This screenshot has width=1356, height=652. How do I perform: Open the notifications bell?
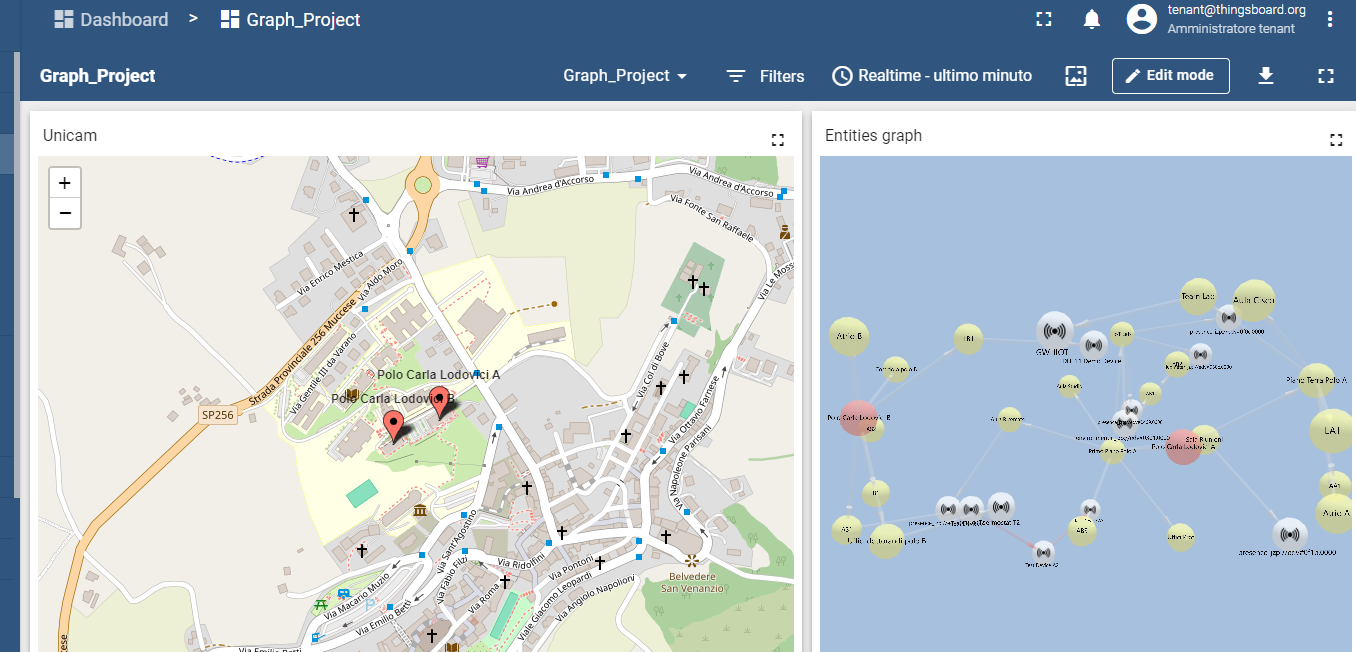[x=1092, y=19]
